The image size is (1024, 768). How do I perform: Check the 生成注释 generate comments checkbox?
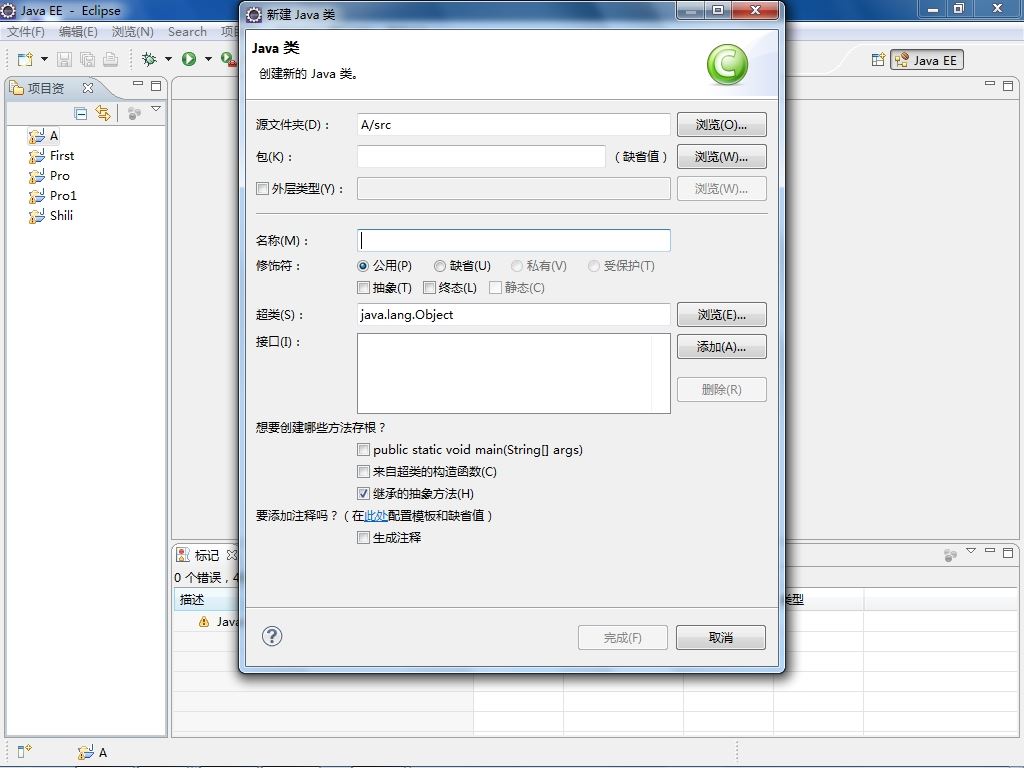tap(364, 537)
